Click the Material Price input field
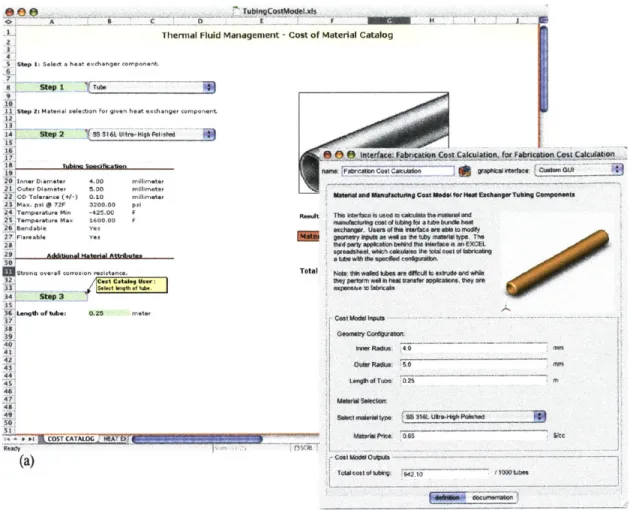 (474, 436)
